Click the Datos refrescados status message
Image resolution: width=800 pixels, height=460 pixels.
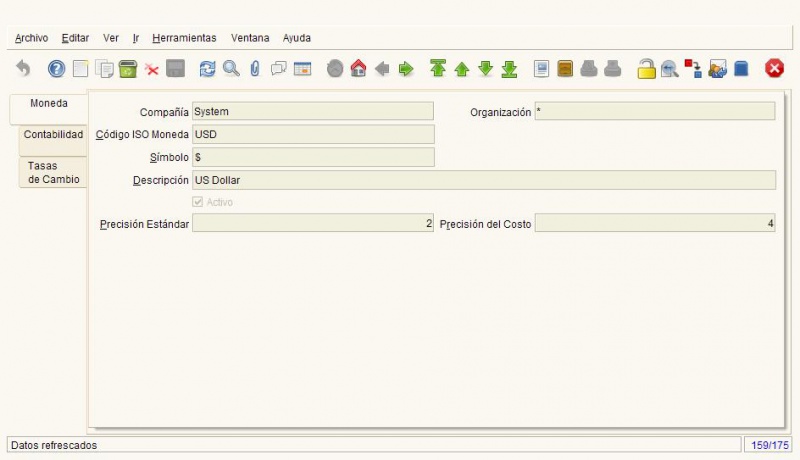(54, 445)
